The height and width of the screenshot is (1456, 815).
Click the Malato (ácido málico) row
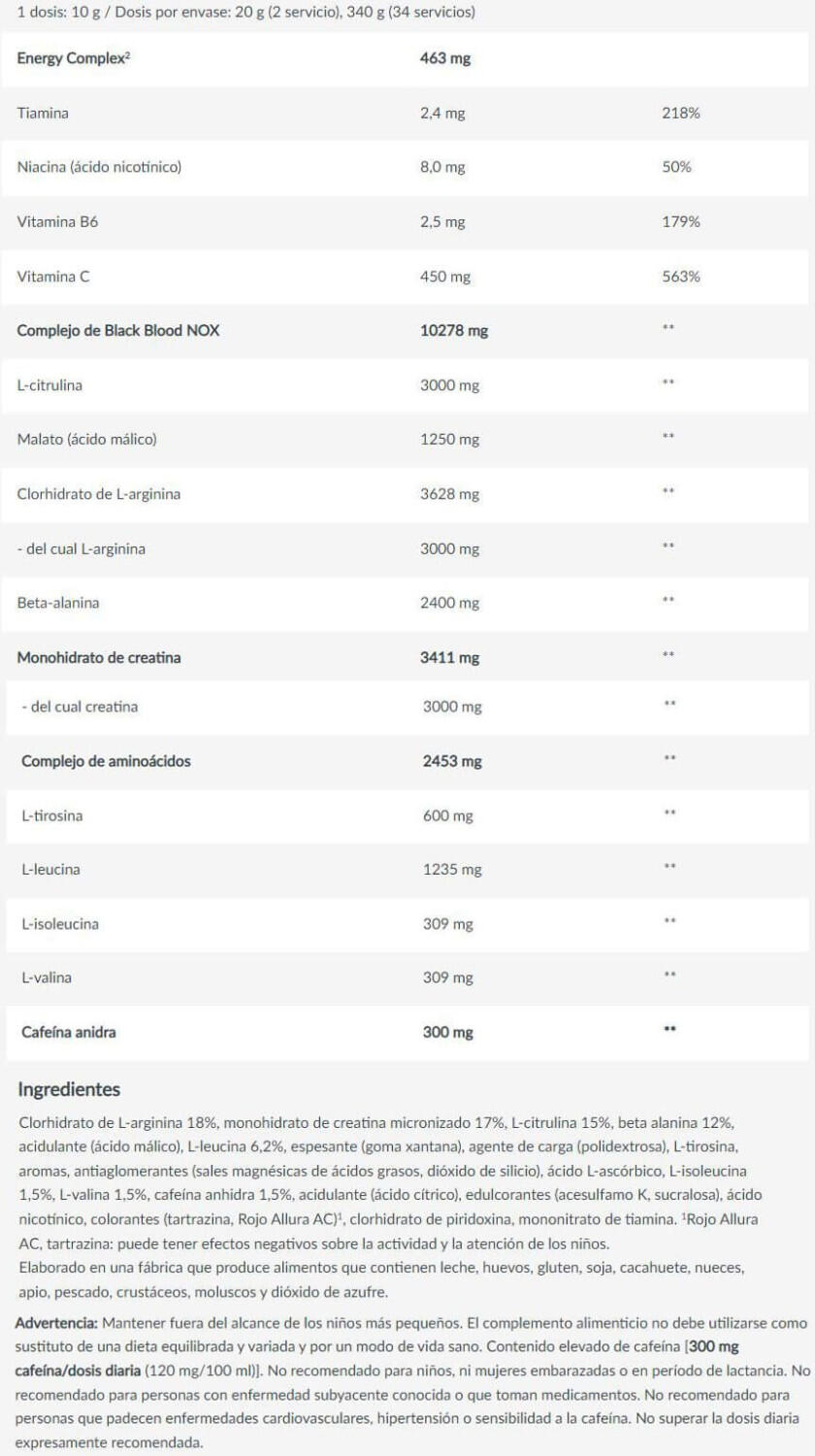pyautogui.click(x=407, y=440)
